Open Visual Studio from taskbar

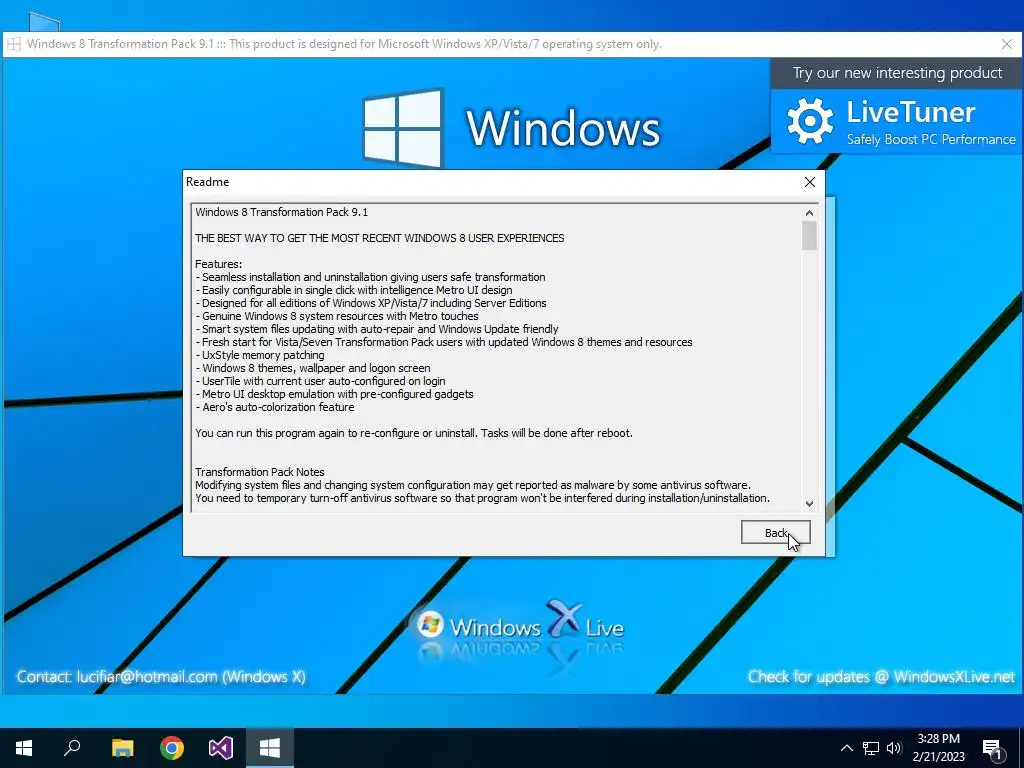221,748
